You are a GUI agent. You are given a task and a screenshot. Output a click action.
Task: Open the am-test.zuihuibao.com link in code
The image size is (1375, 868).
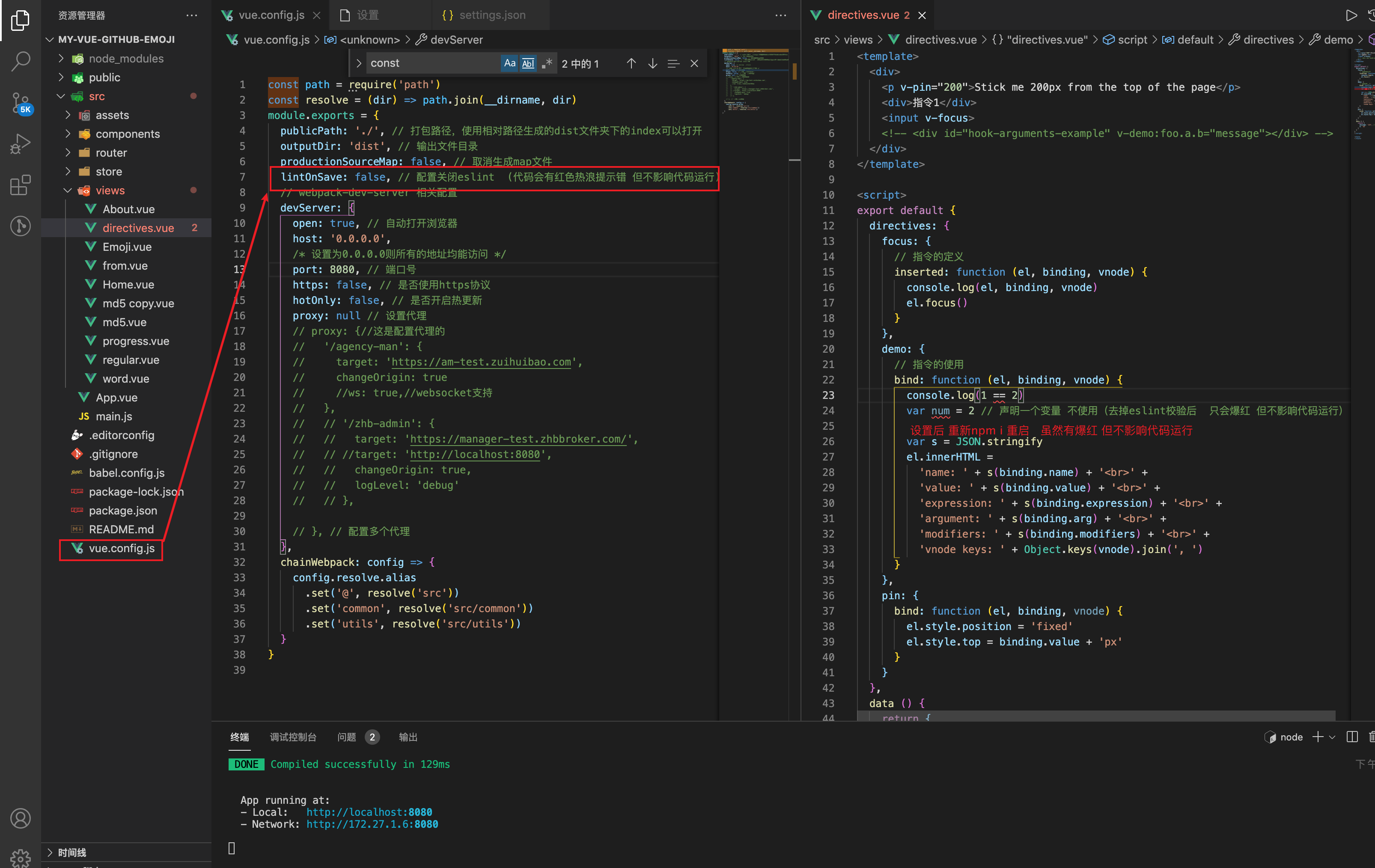click(x=481, y=362)
